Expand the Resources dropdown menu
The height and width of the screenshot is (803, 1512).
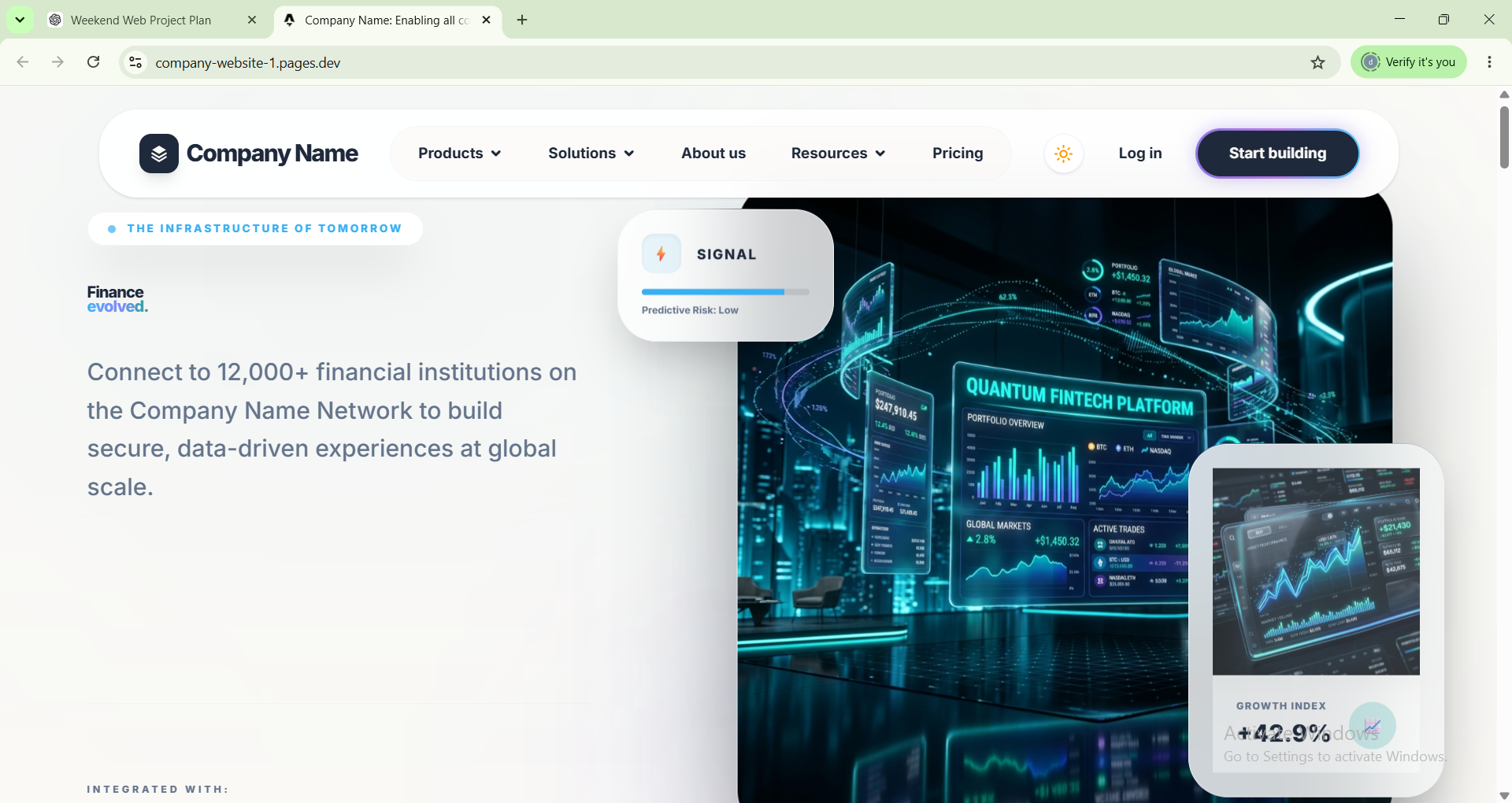pyautogui.click(x=838, y=154)
